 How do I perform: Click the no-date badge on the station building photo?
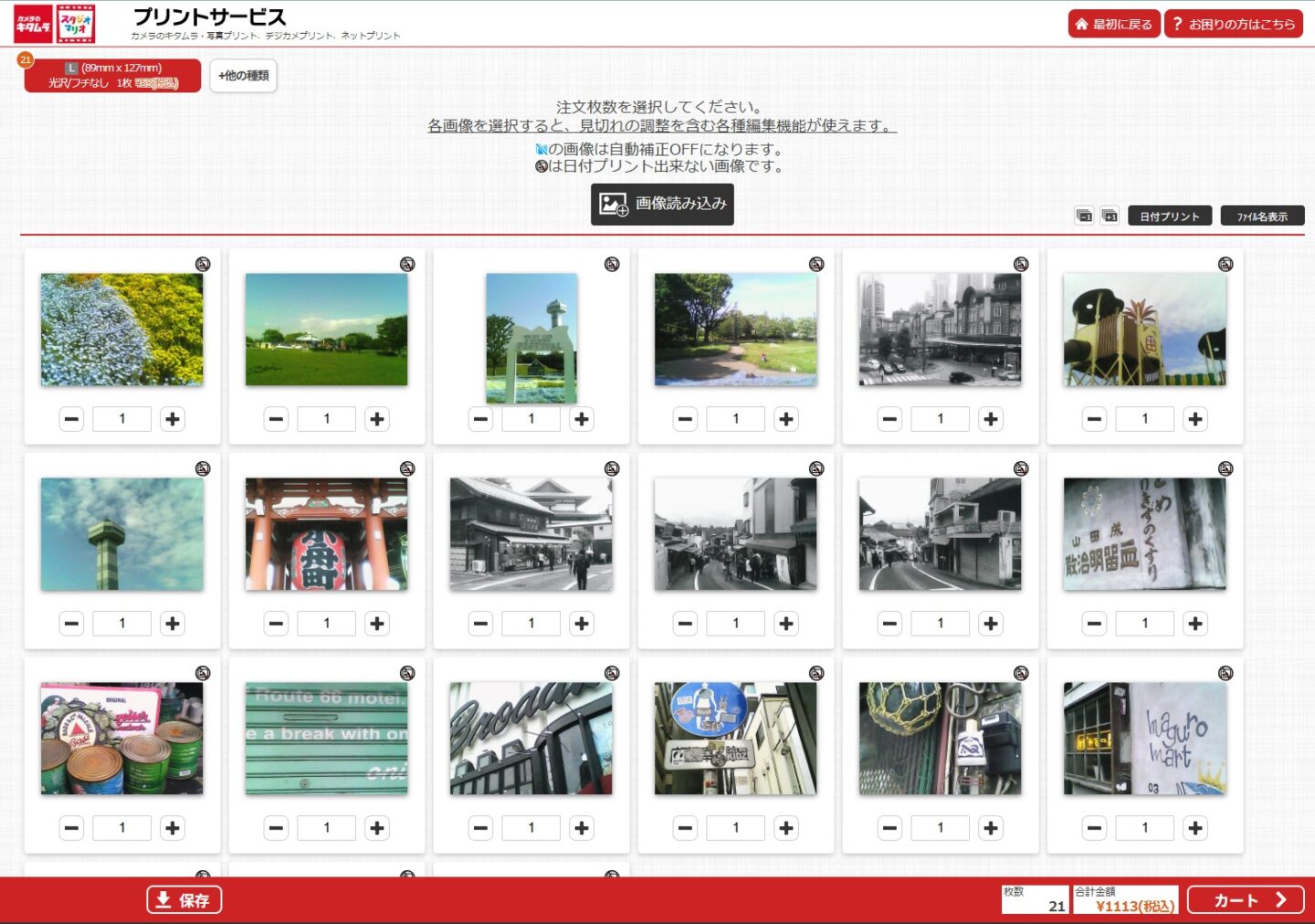[1021, 264]
